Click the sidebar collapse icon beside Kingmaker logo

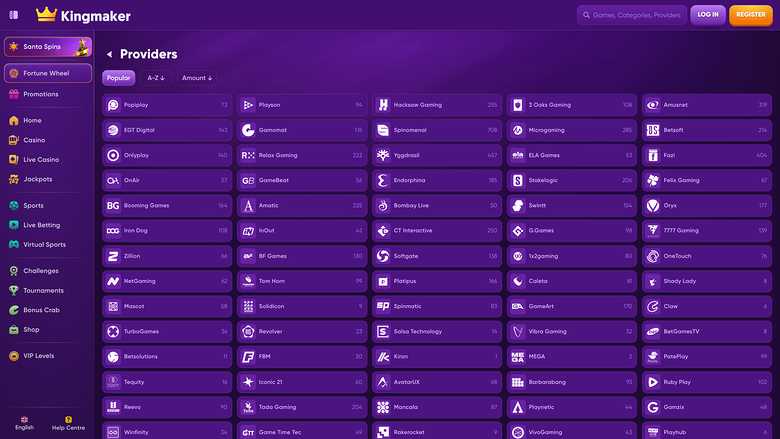tap(13, 15)
